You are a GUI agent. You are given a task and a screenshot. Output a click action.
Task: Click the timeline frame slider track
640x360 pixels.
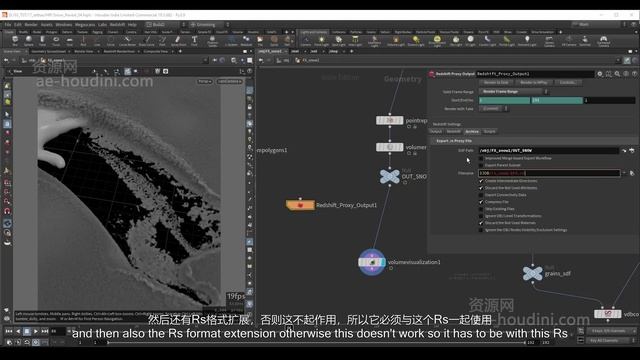[316, 342]
